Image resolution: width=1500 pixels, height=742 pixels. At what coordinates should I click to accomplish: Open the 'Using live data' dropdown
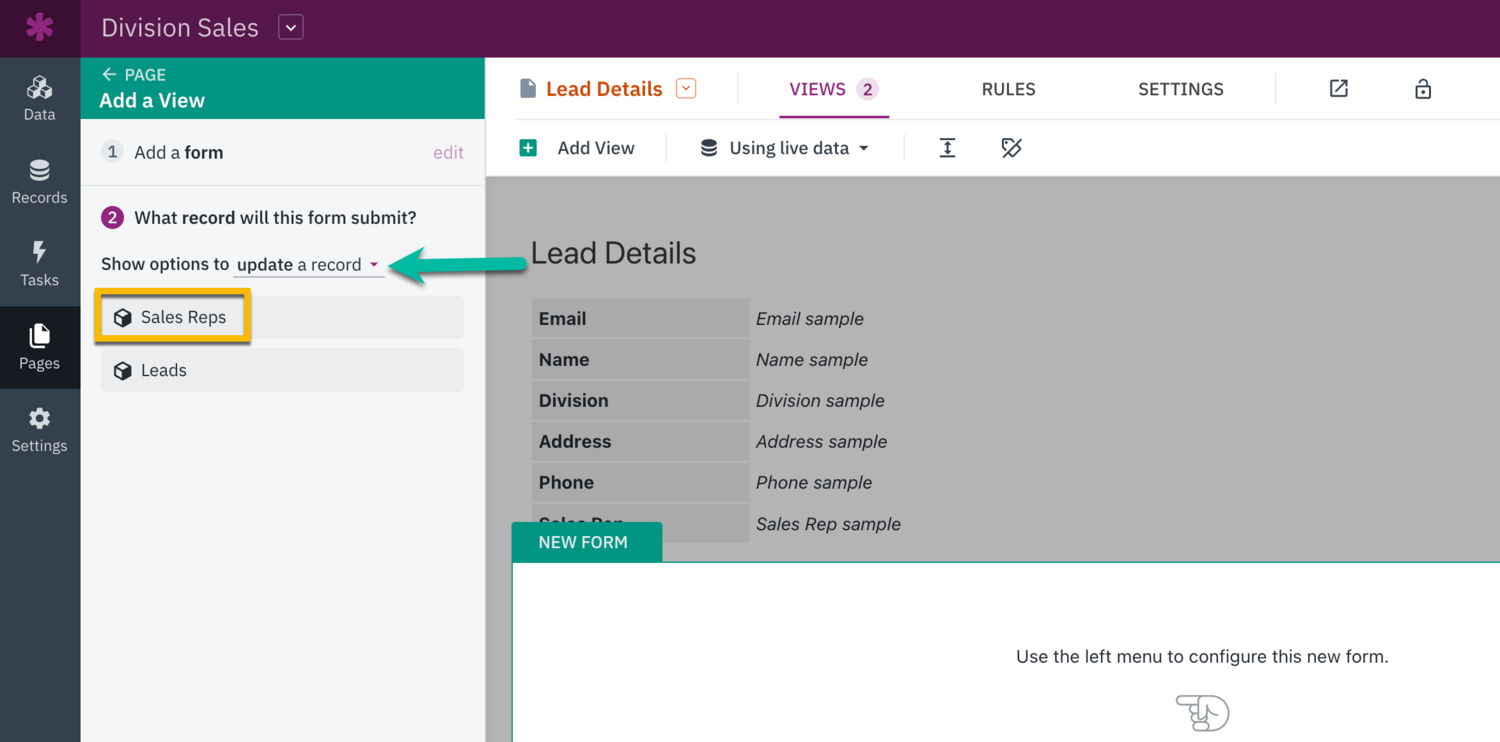coord(785,148)
